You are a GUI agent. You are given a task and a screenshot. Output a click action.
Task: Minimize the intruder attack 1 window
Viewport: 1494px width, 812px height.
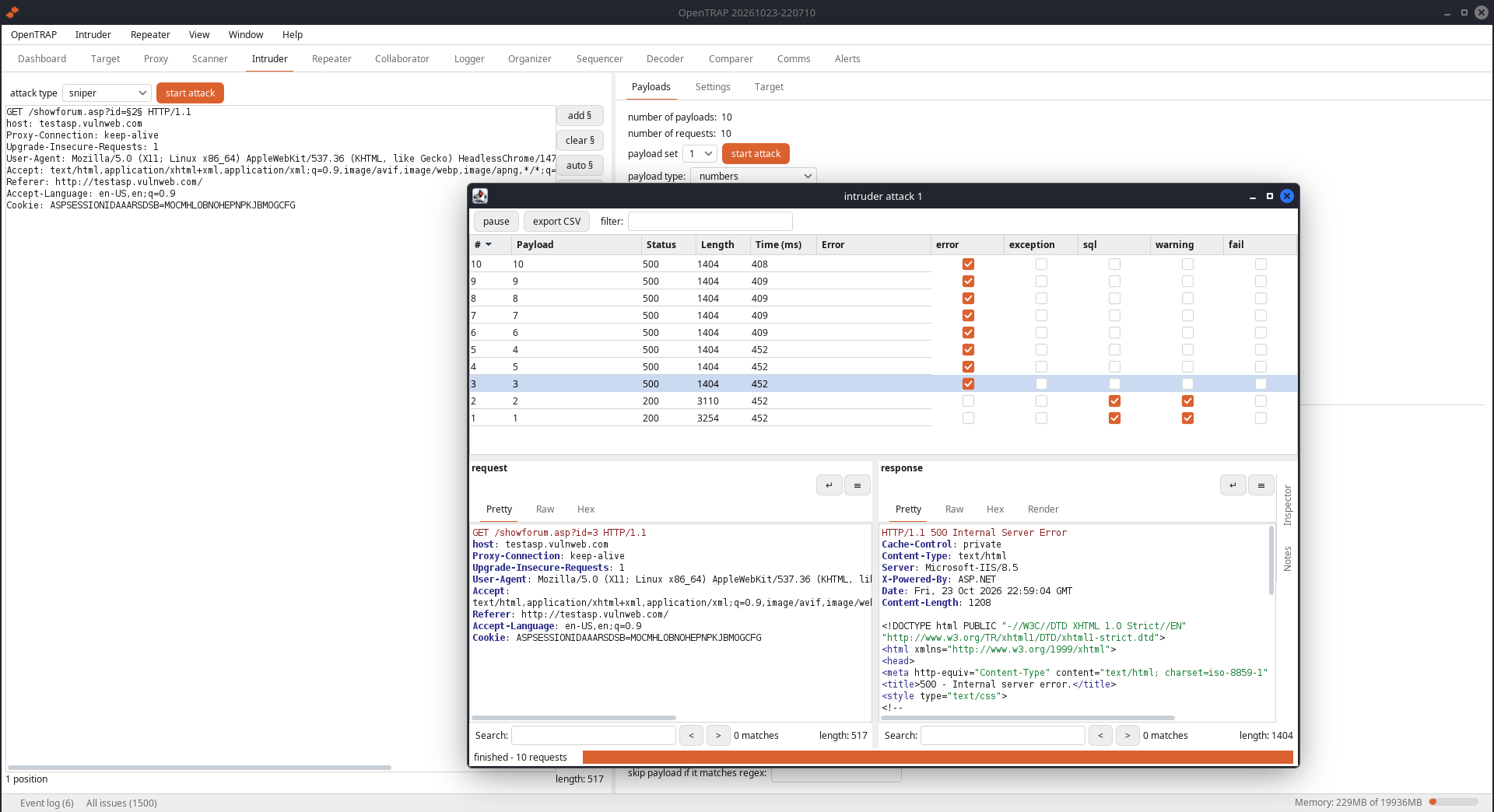coord(1253,196)
